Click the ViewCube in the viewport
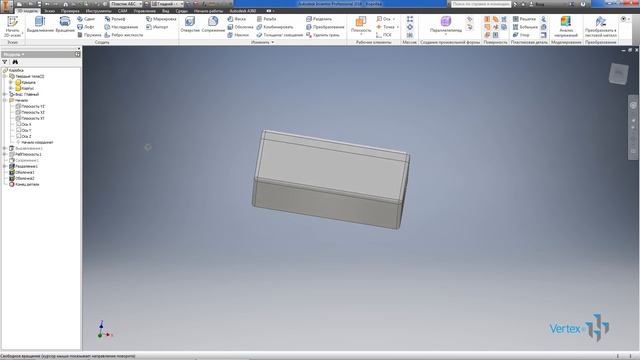Screen dimensions: 640x360 [618, 74]
